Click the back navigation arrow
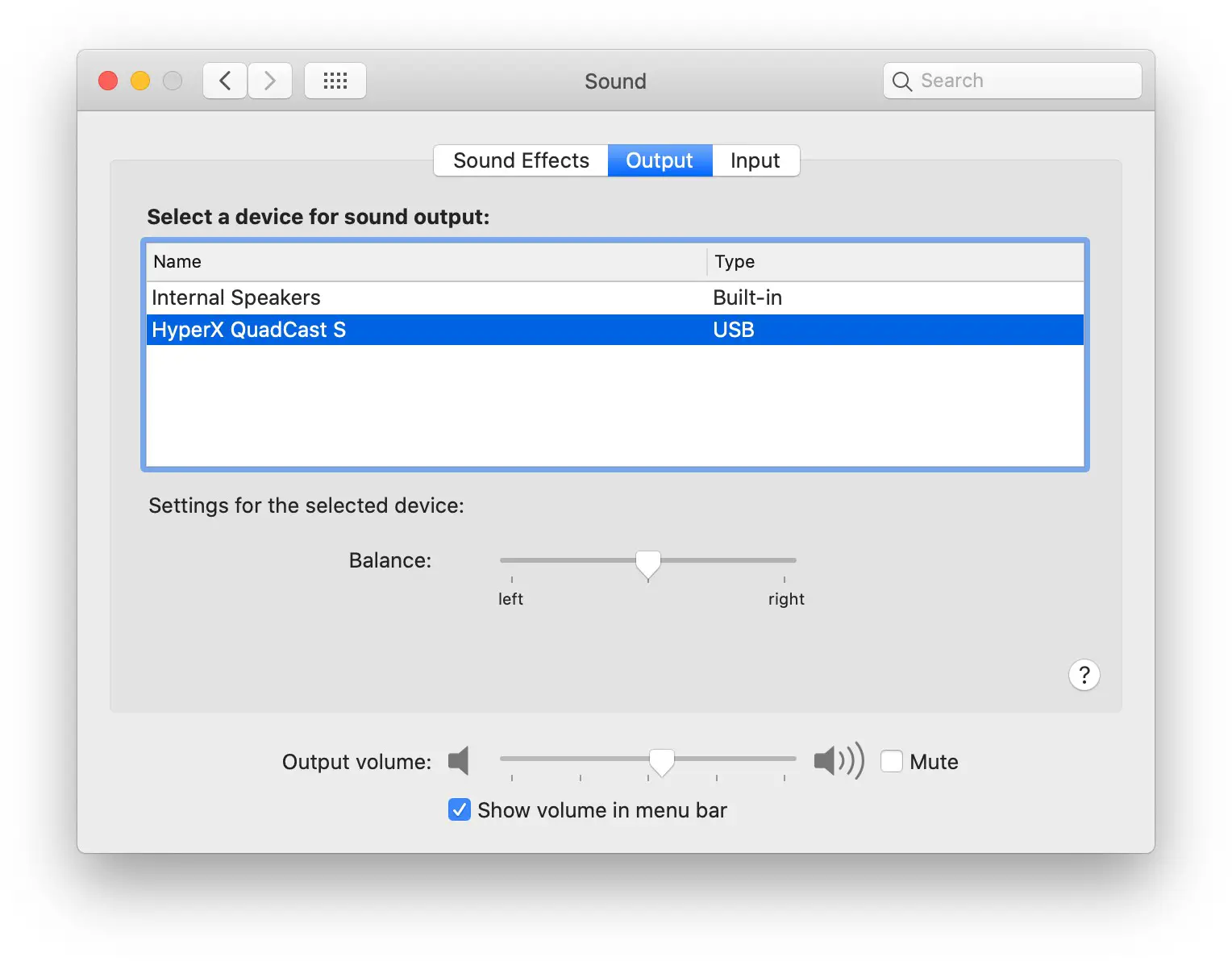The width and height of the screenshot is (1232, 961). point(225,81)
